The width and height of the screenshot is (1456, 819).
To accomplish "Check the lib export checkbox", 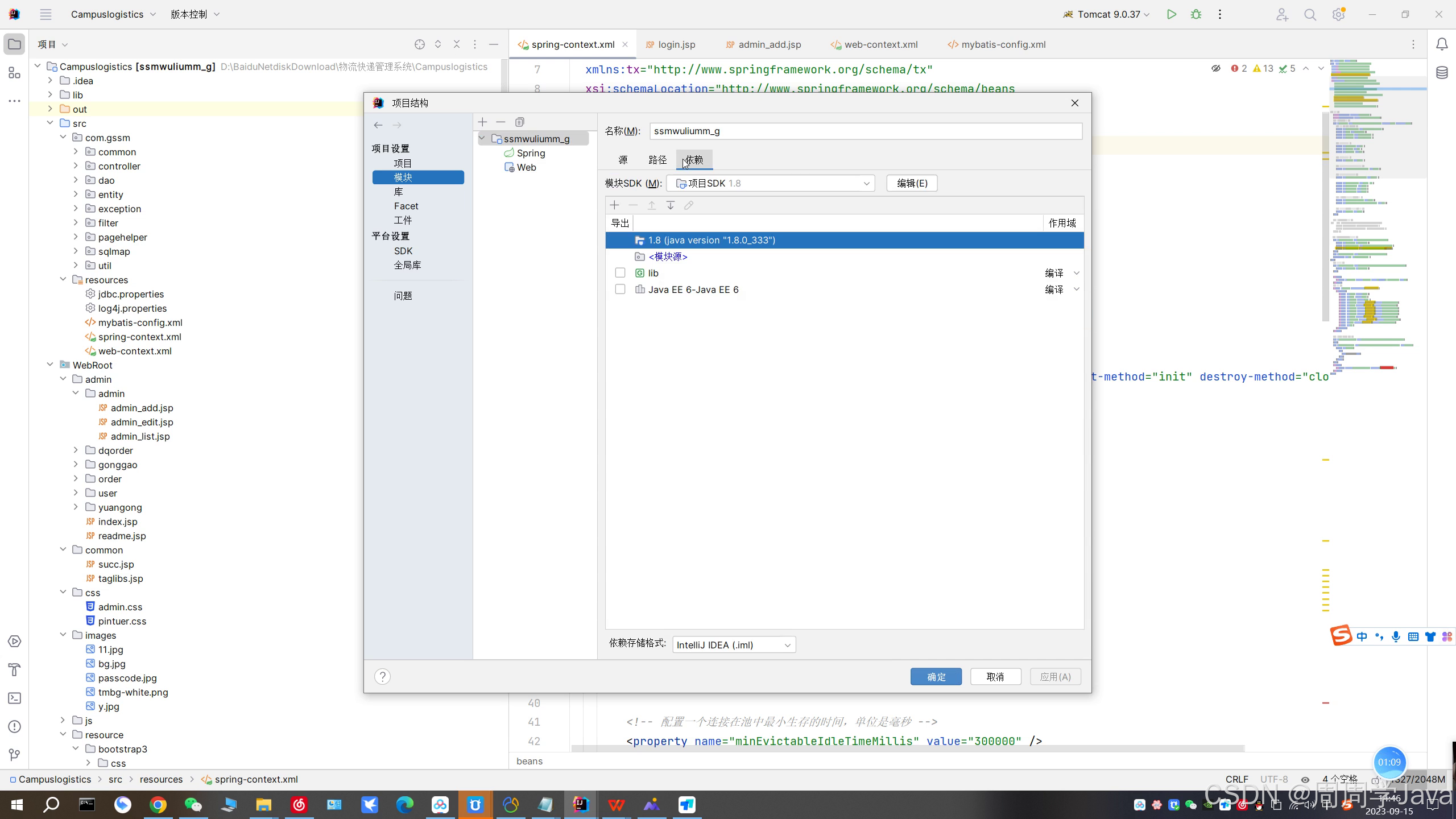I will click(x=620, y=273).
